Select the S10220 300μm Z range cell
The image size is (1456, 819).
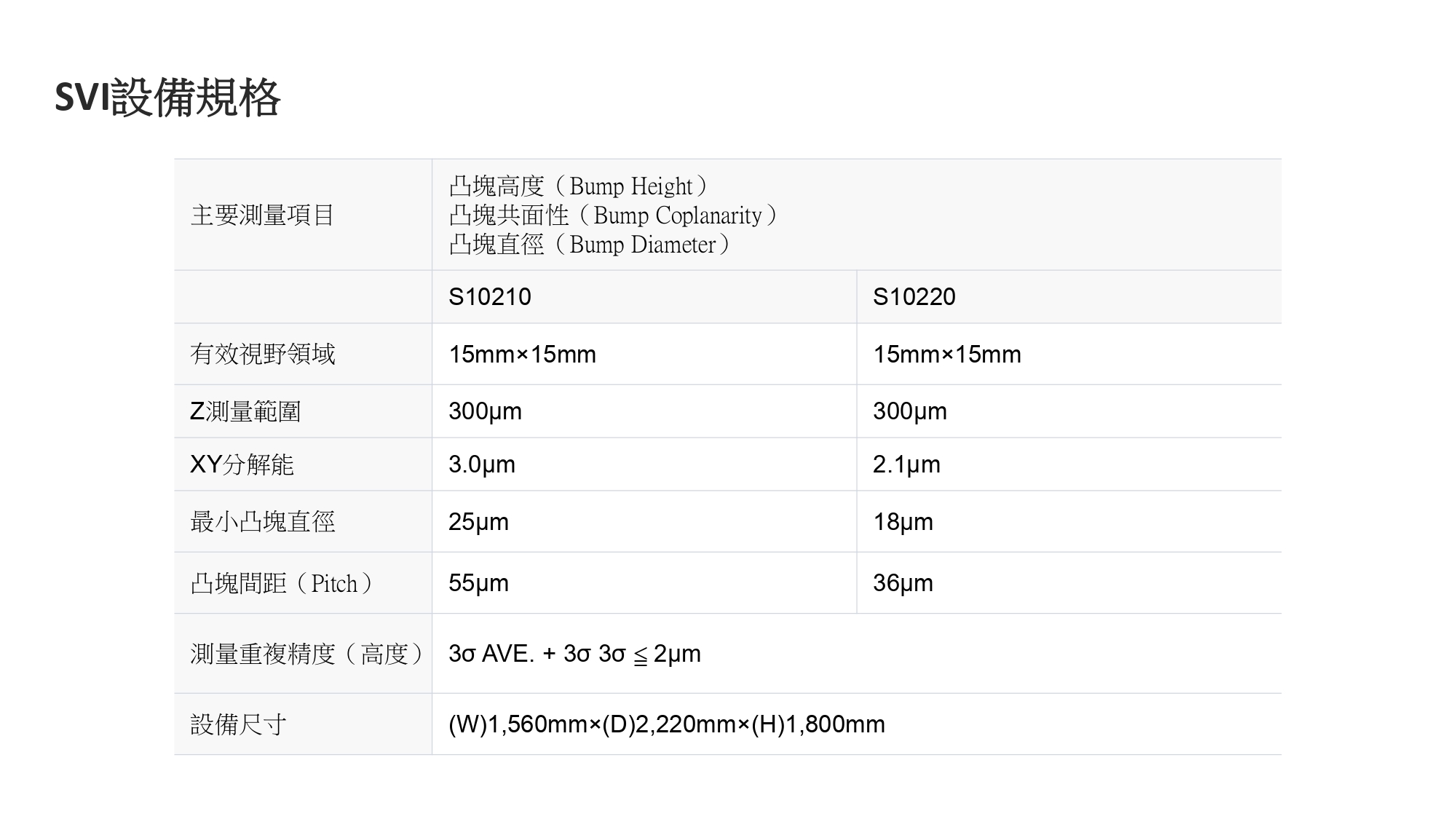coord(909,411)
